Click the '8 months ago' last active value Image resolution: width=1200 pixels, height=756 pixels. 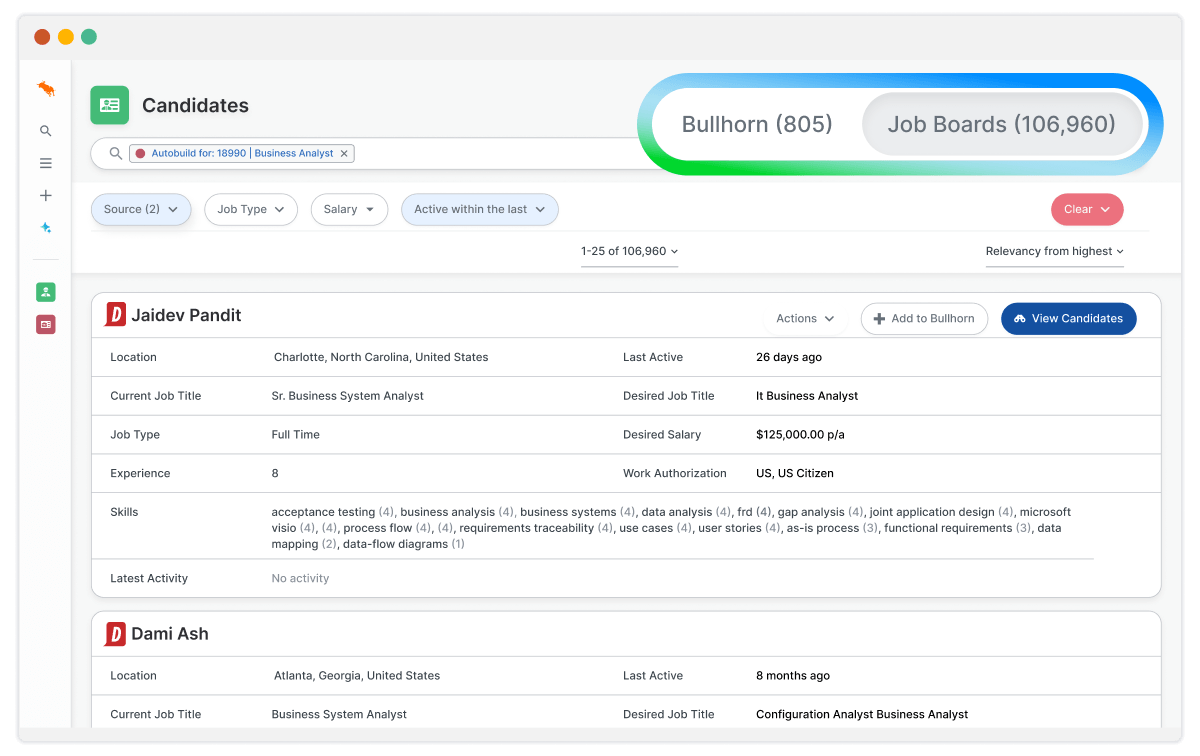point(793,676)
